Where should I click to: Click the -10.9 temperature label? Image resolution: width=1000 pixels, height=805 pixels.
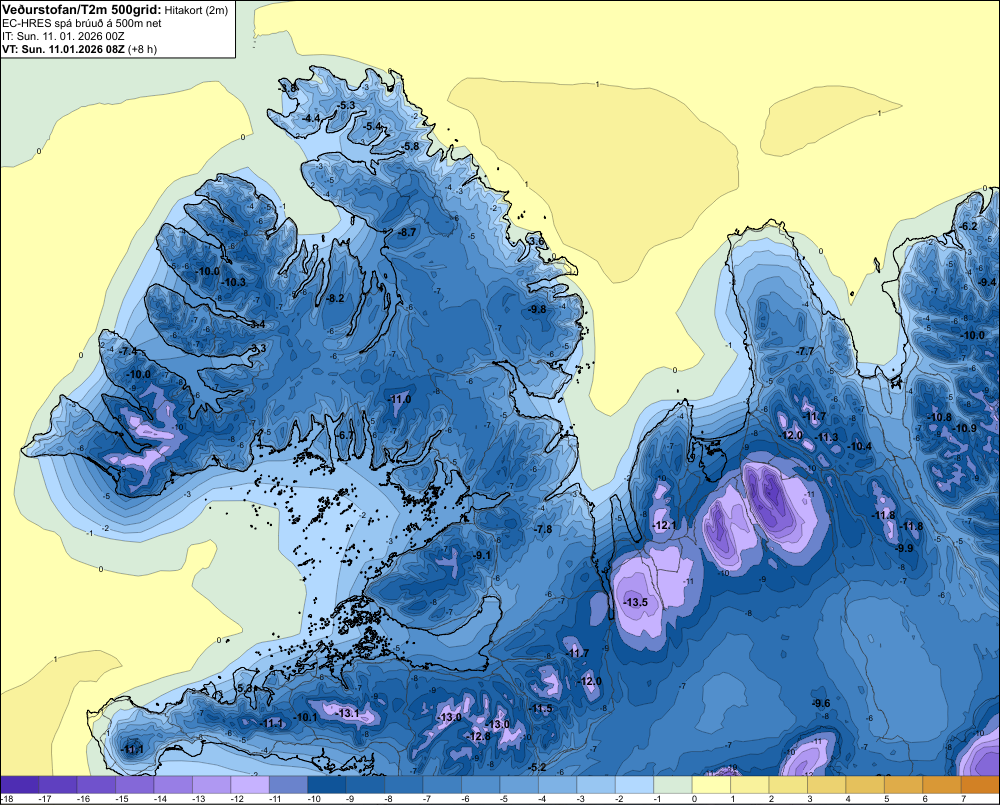click(x=964, y=428)
